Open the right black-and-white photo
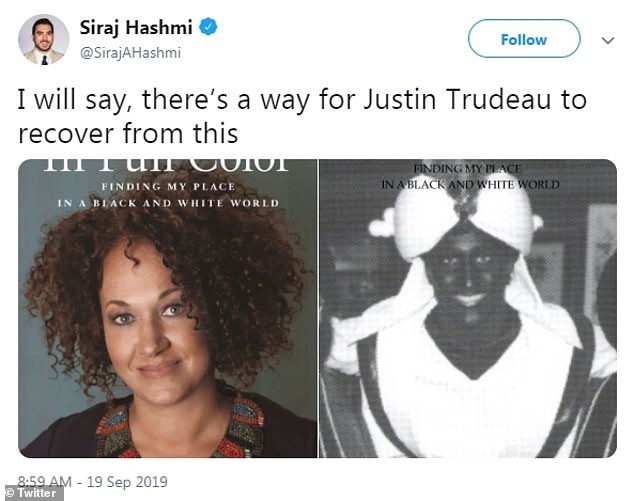 [468, 309]
